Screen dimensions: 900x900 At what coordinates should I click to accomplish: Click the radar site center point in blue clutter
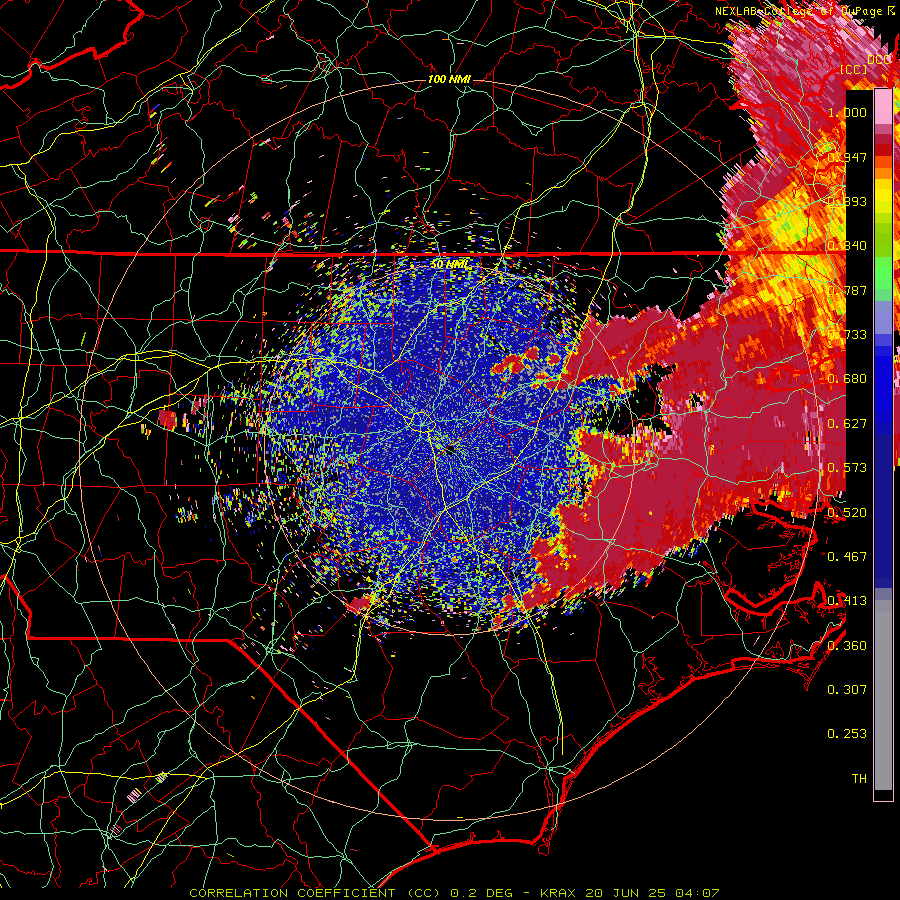[449, 450]
